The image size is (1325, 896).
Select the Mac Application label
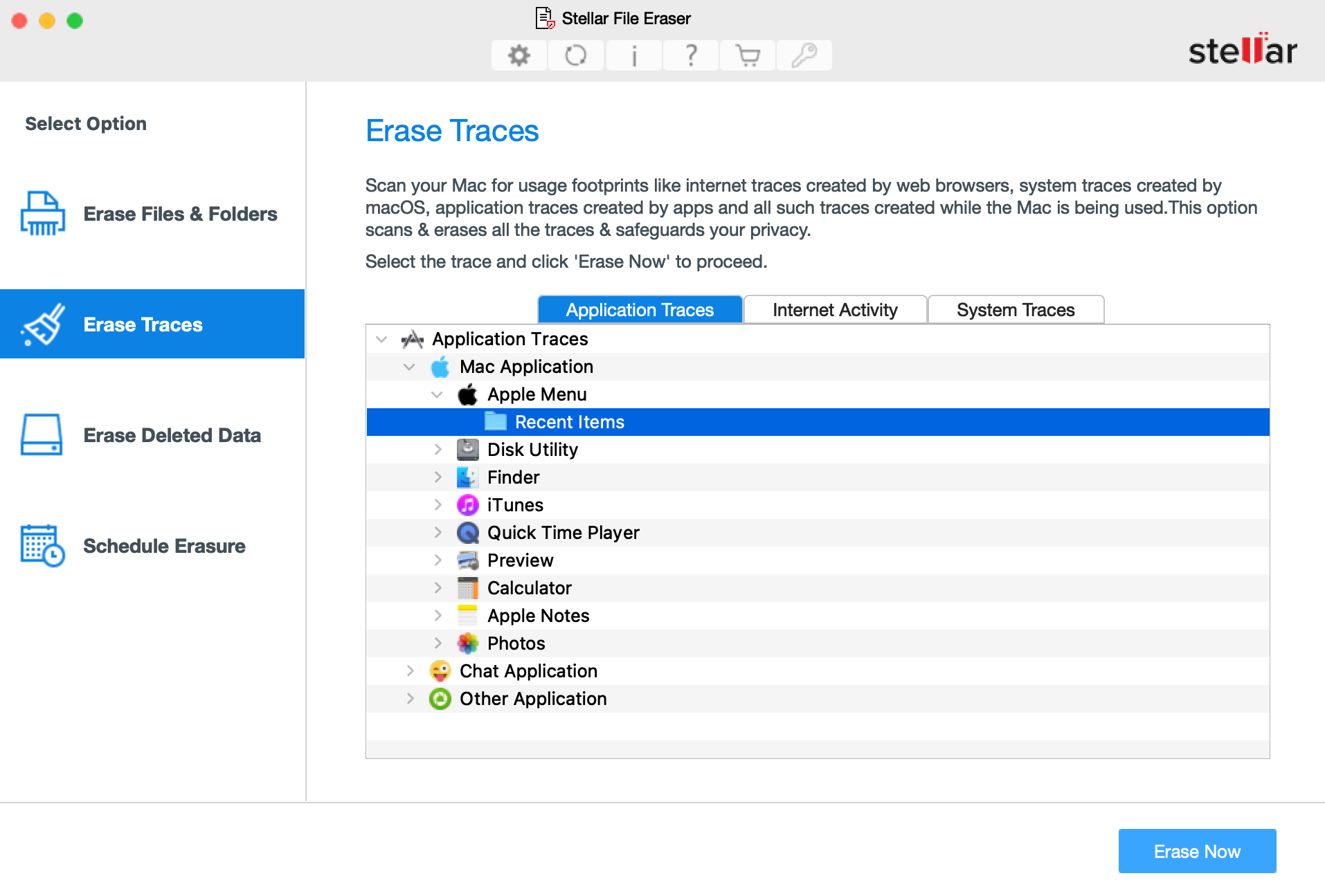click(x=526, y=367)
